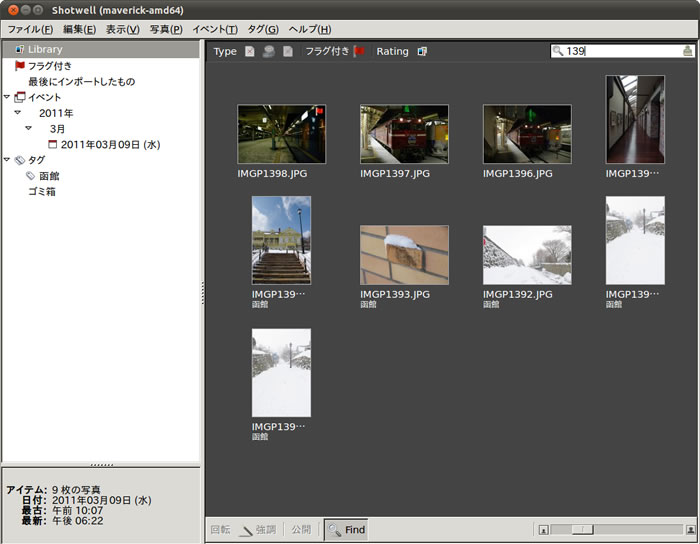Click the magnifier icon in search box
The image size is (700, 544).
(x=558, y=50)
